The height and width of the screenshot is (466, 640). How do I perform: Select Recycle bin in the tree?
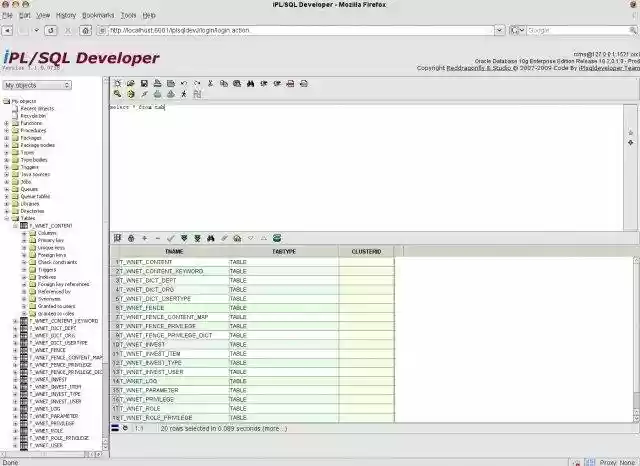(x=33, y=116)
